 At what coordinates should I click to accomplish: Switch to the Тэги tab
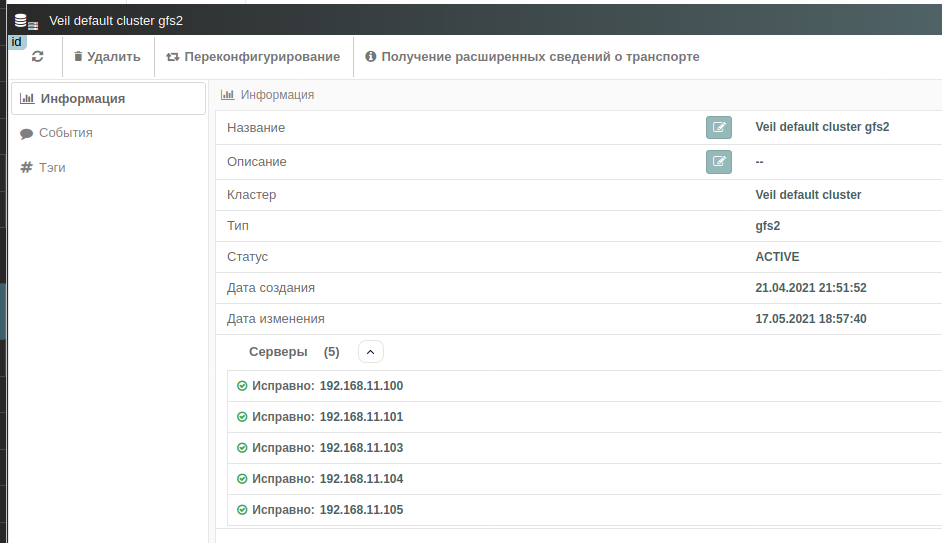click(x=43, y=168)
